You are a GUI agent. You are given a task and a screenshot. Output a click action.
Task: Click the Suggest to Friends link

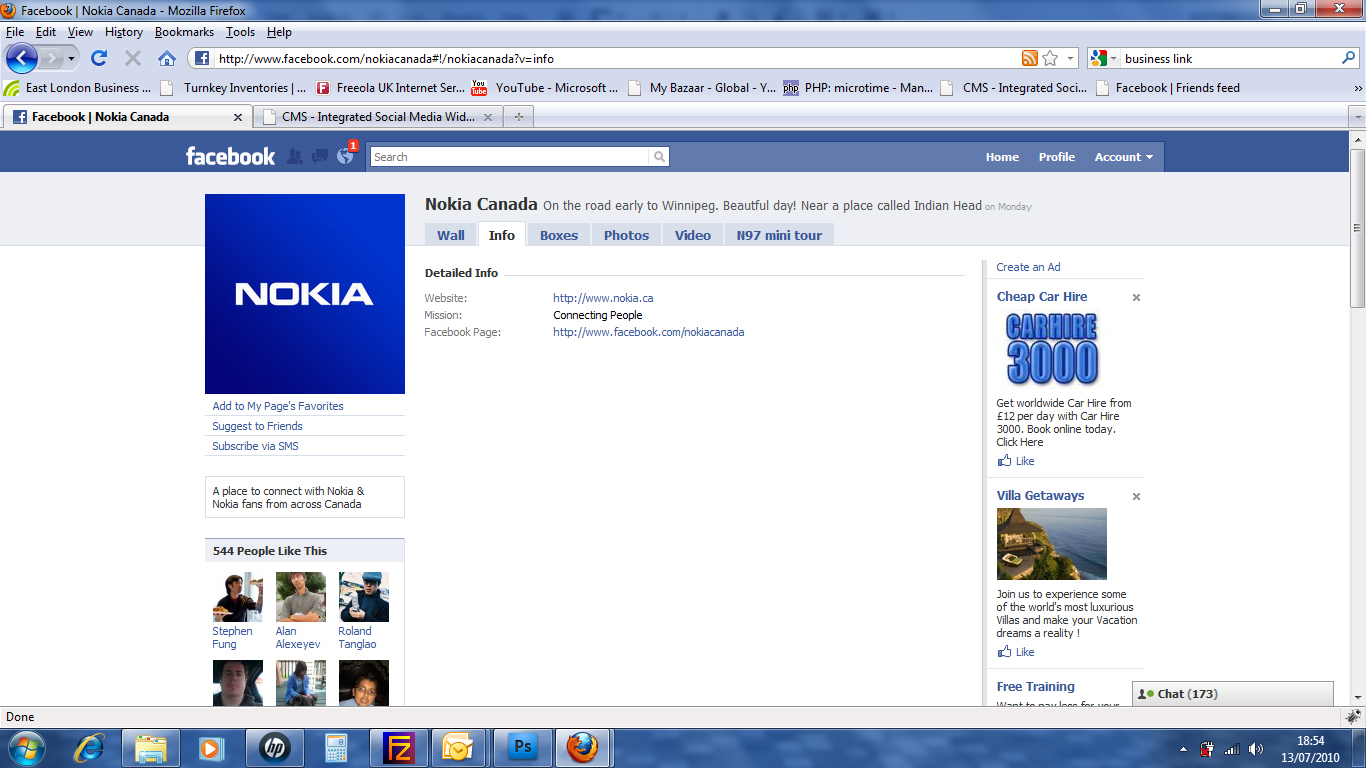pyautogui.click(x=257, y=426)
